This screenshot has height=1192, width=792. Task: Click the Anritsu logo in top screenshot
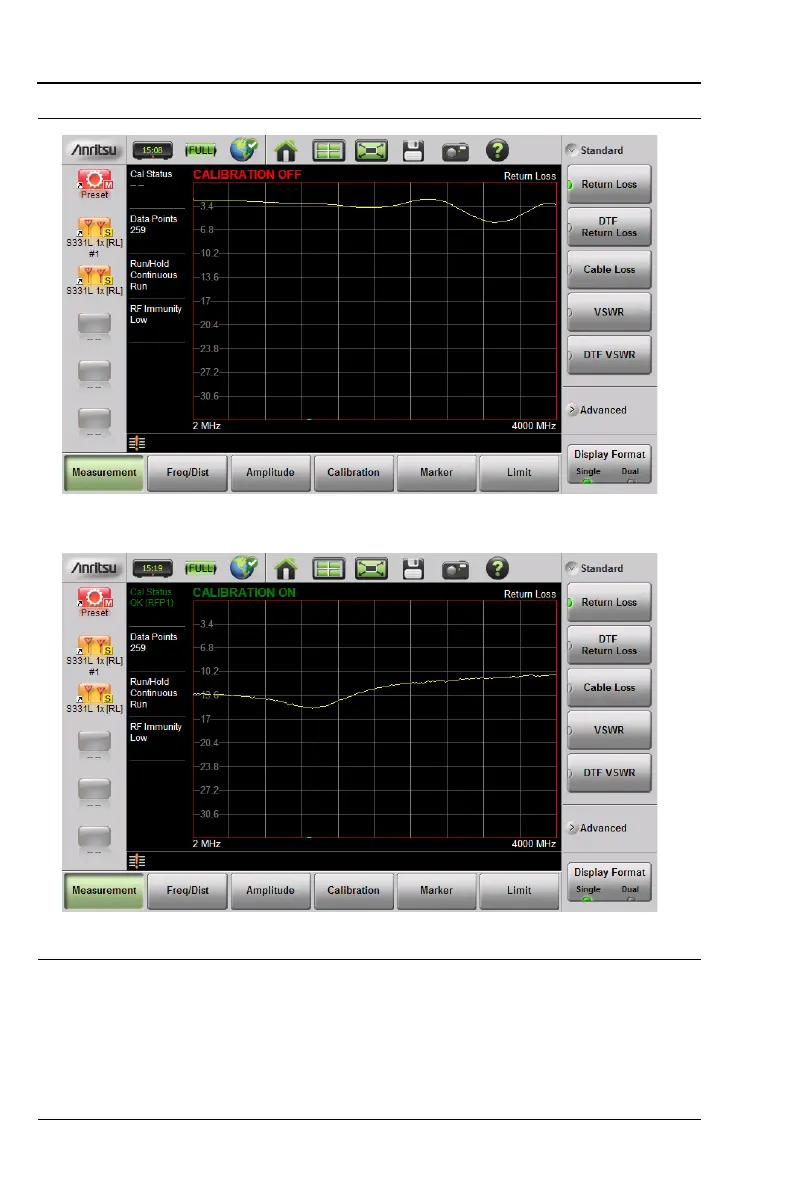pos(94,150)
